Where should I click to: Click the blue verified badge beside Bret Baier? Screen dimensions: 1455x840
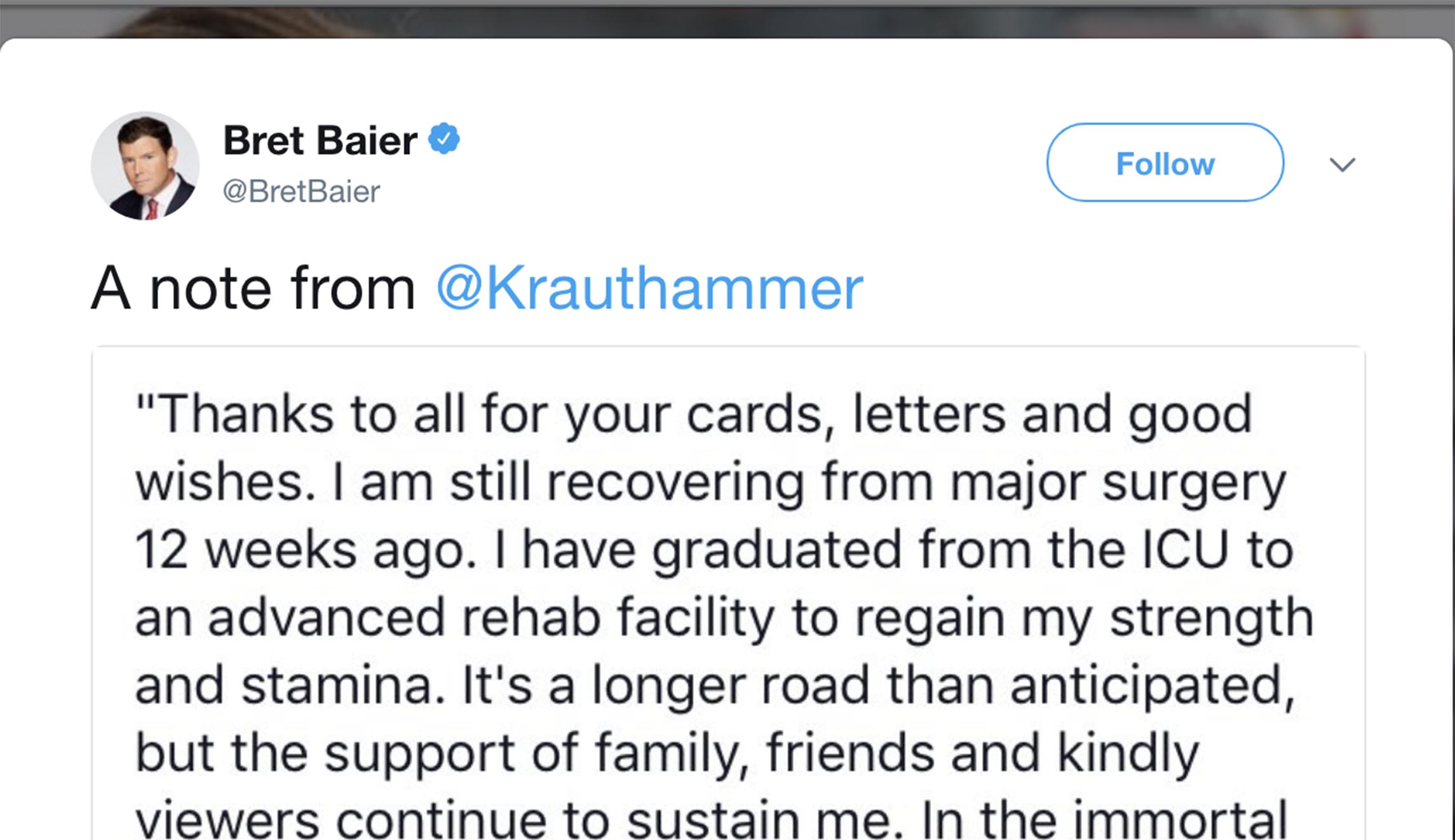tap(444, 139)
